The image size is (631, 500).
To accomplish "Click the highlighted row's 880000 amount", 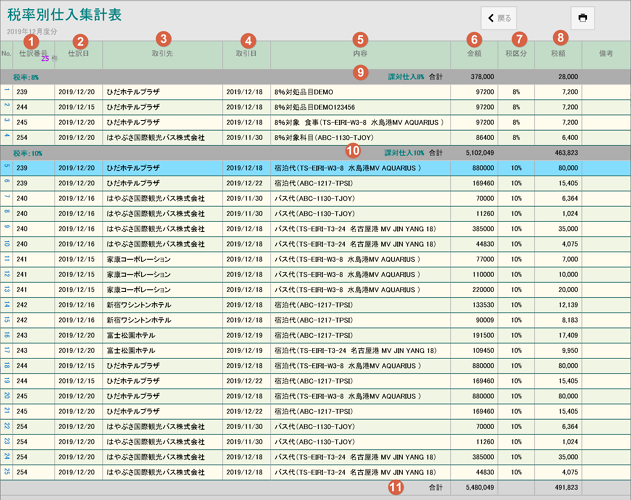I will tap(483, 168).
